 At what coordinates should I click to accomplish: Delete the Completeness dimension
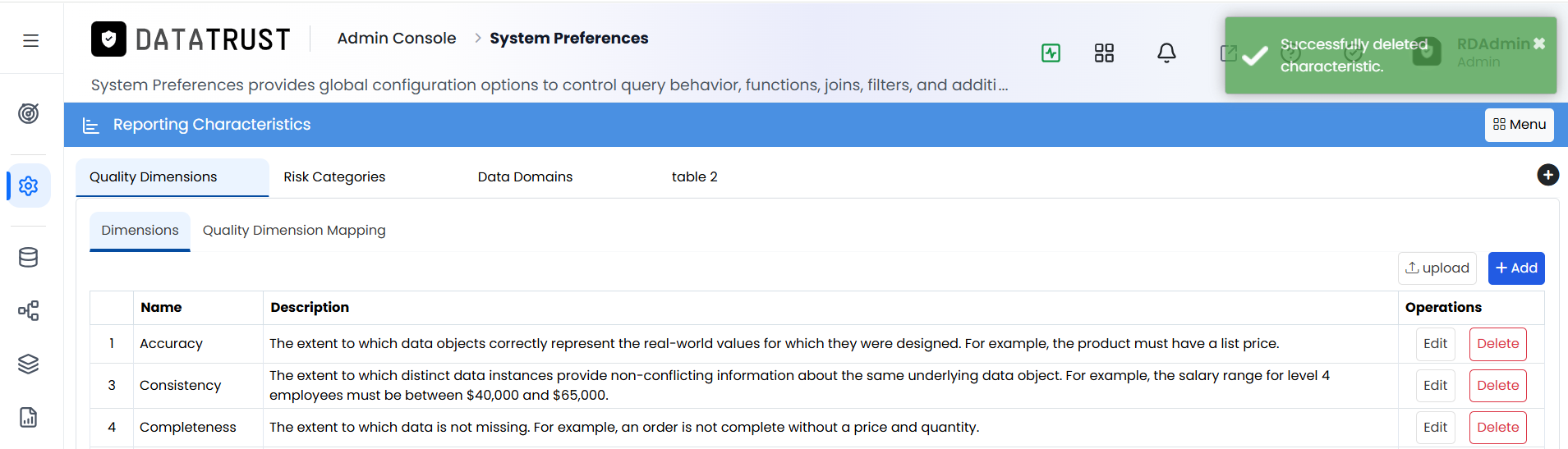pyautogui.click(x=1497, y=428)
